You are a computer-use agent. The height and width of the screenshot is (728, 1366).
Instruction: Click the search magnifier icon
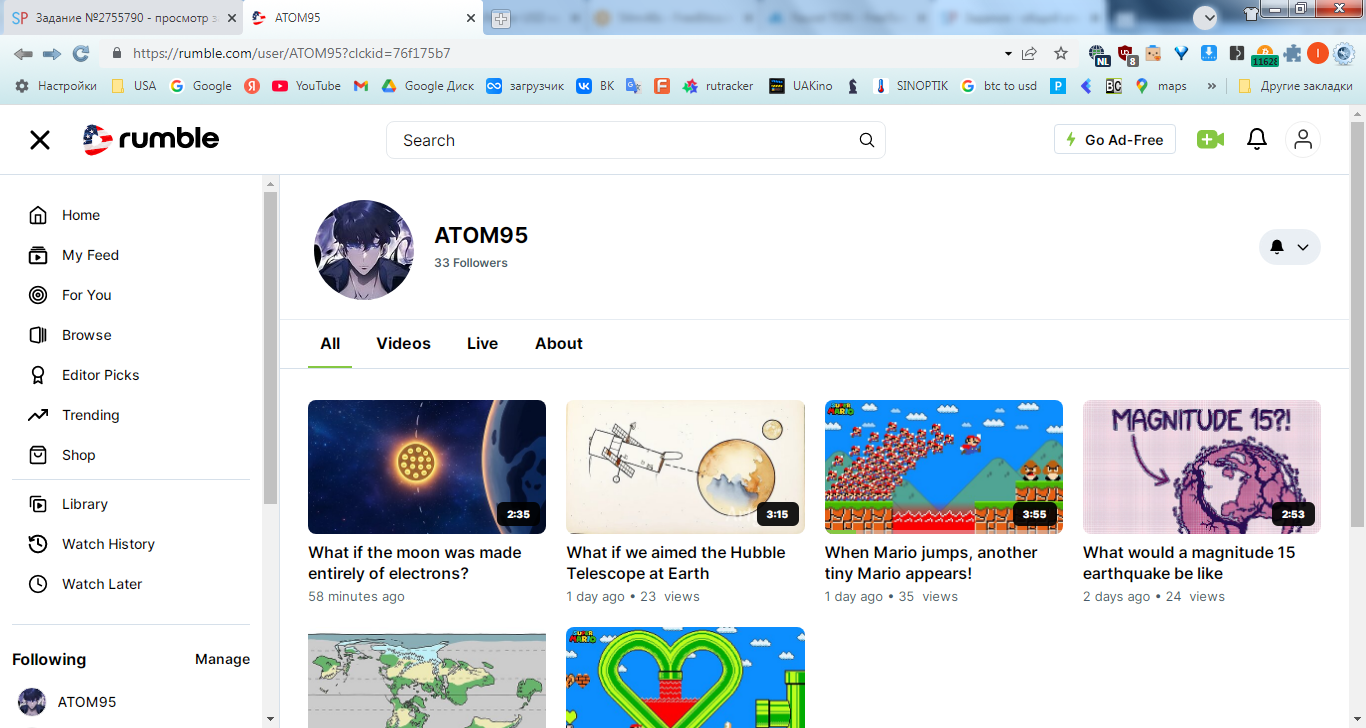(x=867, y=140)
